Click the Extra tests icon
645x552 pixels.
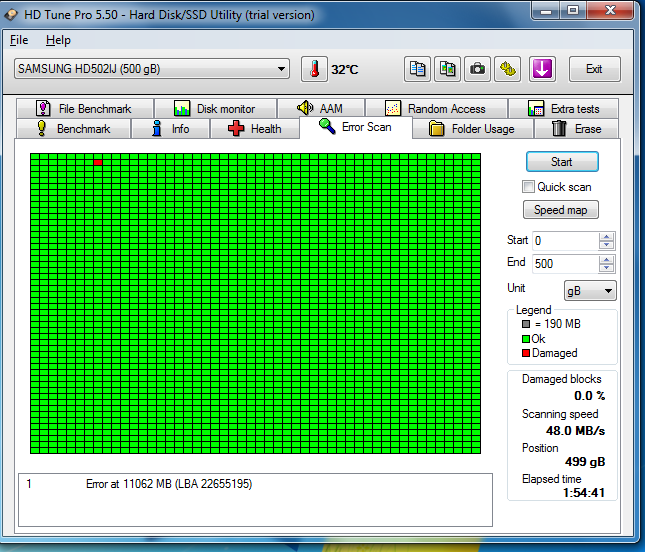(536, 109)
